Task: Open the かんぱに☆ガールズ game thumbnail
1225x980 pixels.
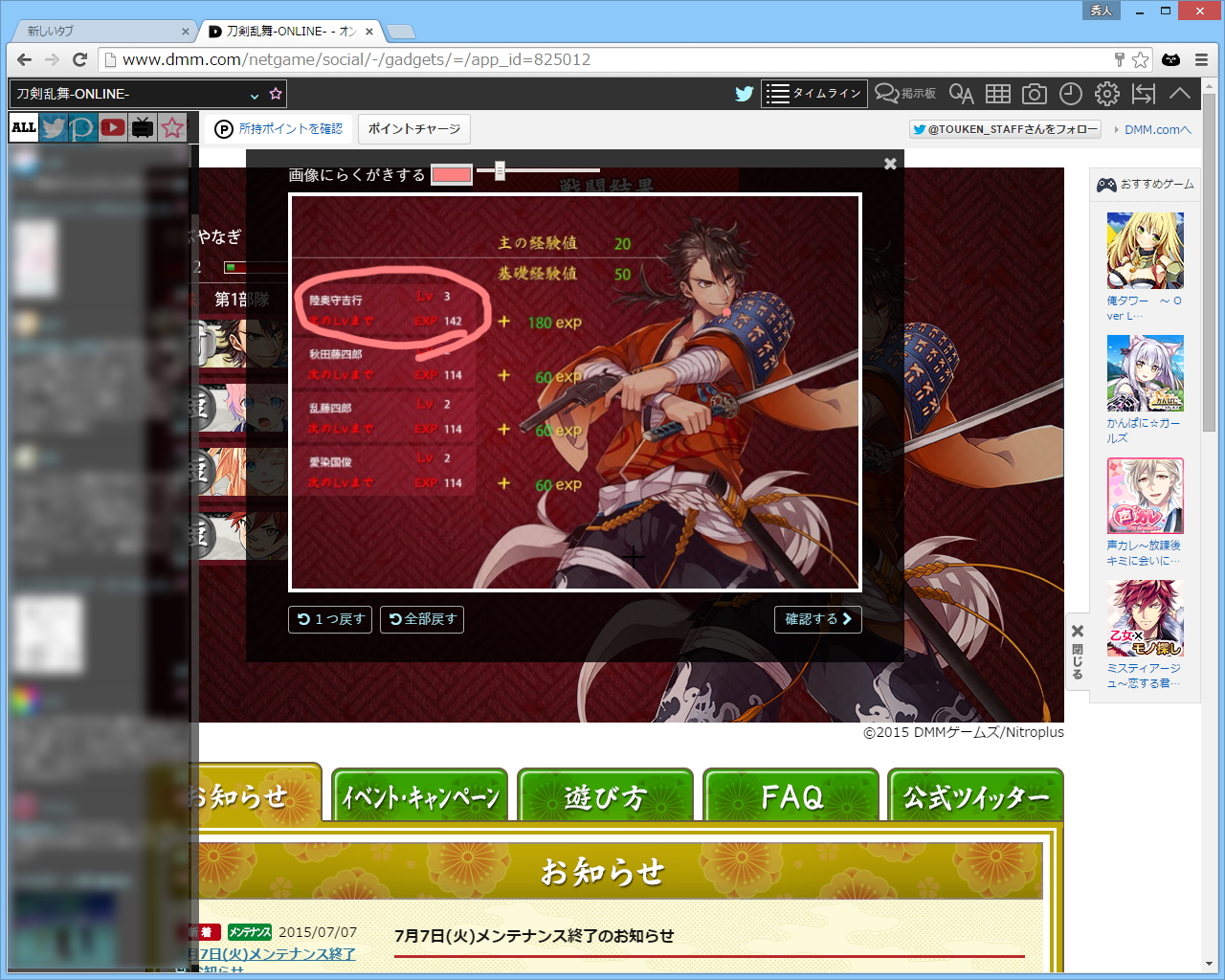Action: [1146, 373]
